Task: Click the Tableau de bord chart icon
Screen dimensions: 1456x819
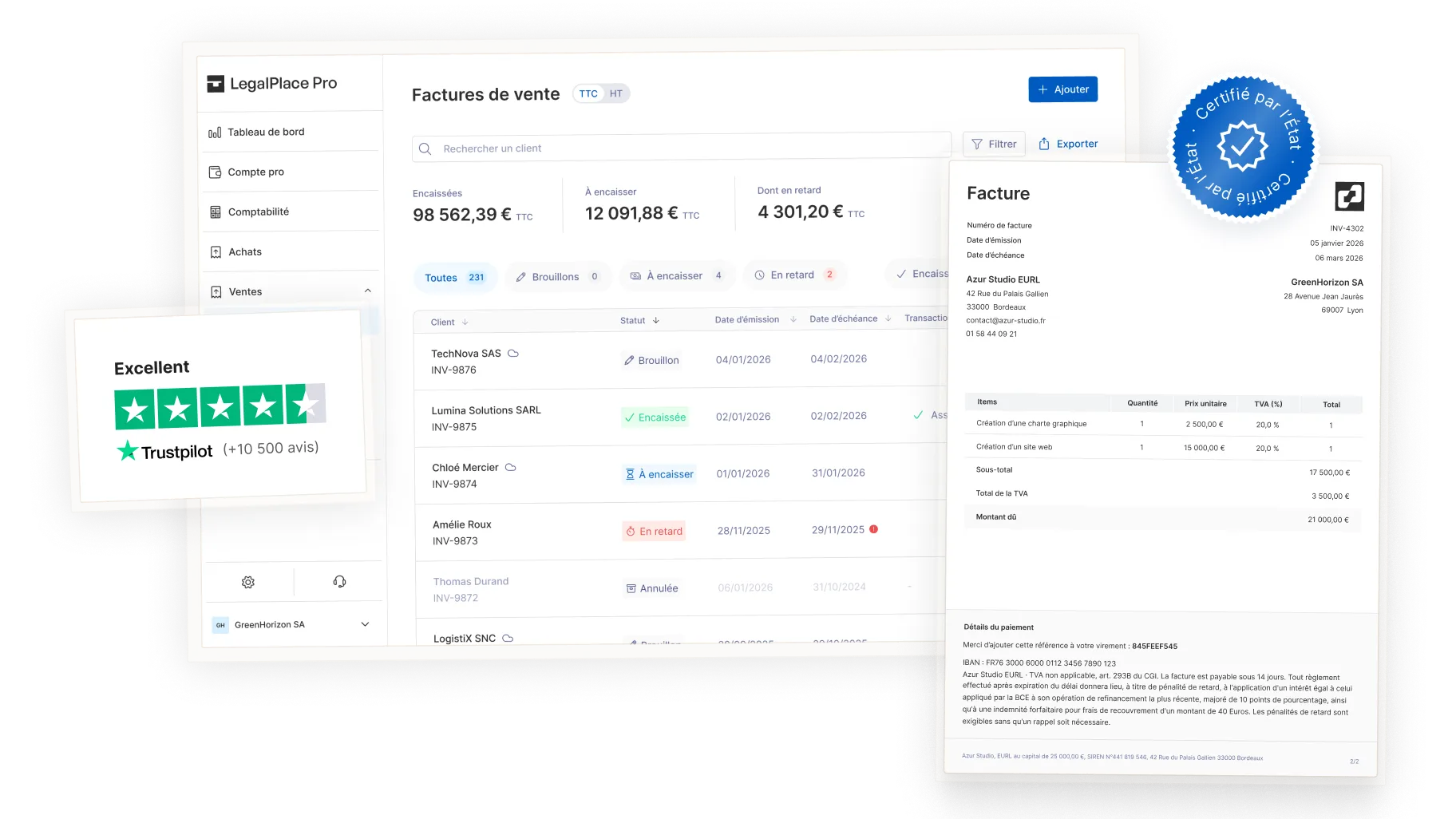Action: click(215, 133)
